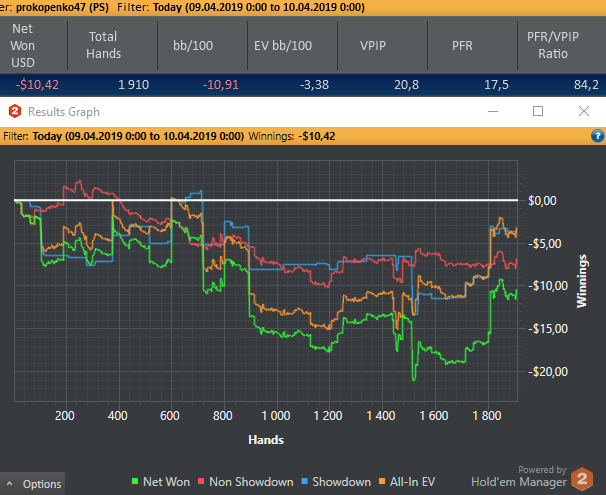Click the Powered by Hold'em Manager text
606x495 pixels.
pyautogui.click(x=519, y=477)
